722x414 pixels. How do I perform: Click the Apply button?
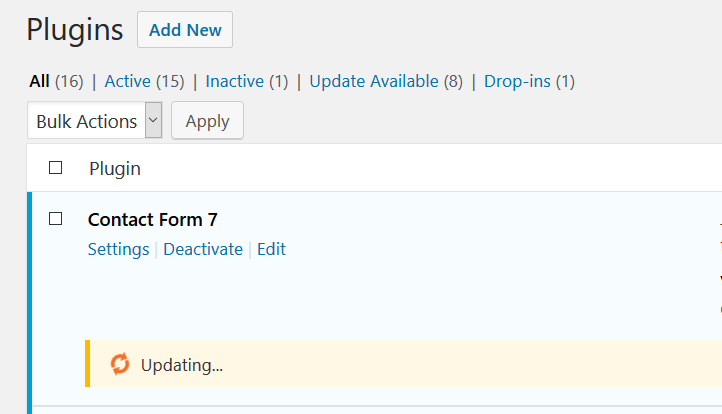207,121
